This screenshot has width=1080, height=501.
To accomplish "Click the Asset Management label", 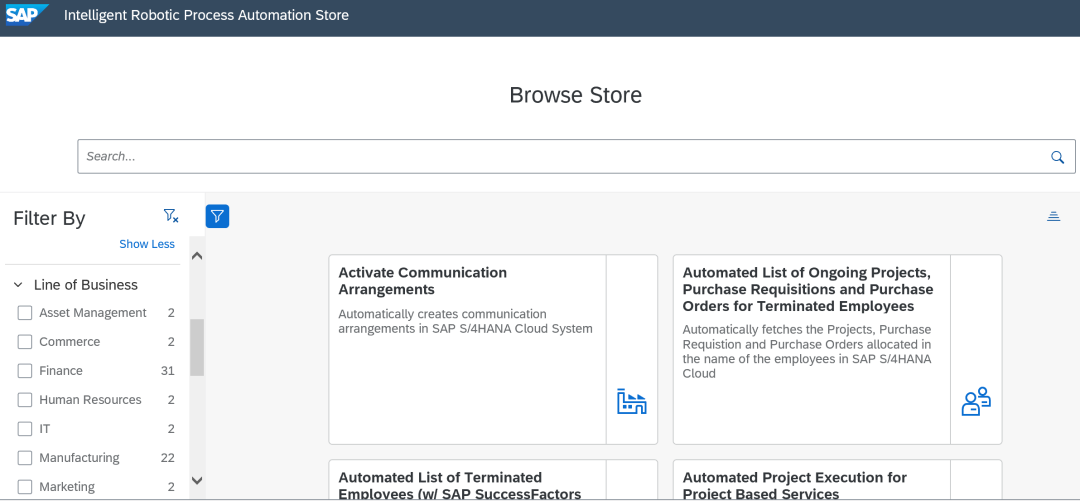I will pos(93,313).
